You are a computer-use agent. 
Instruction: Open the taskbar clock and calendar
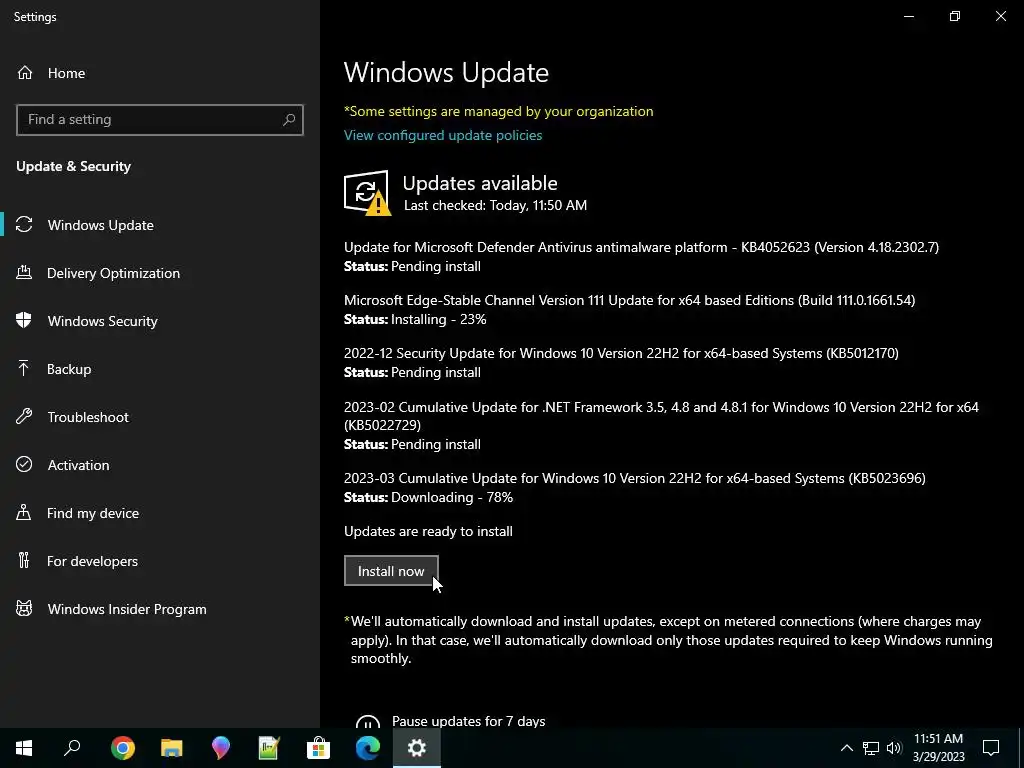(x=938, y=748)
